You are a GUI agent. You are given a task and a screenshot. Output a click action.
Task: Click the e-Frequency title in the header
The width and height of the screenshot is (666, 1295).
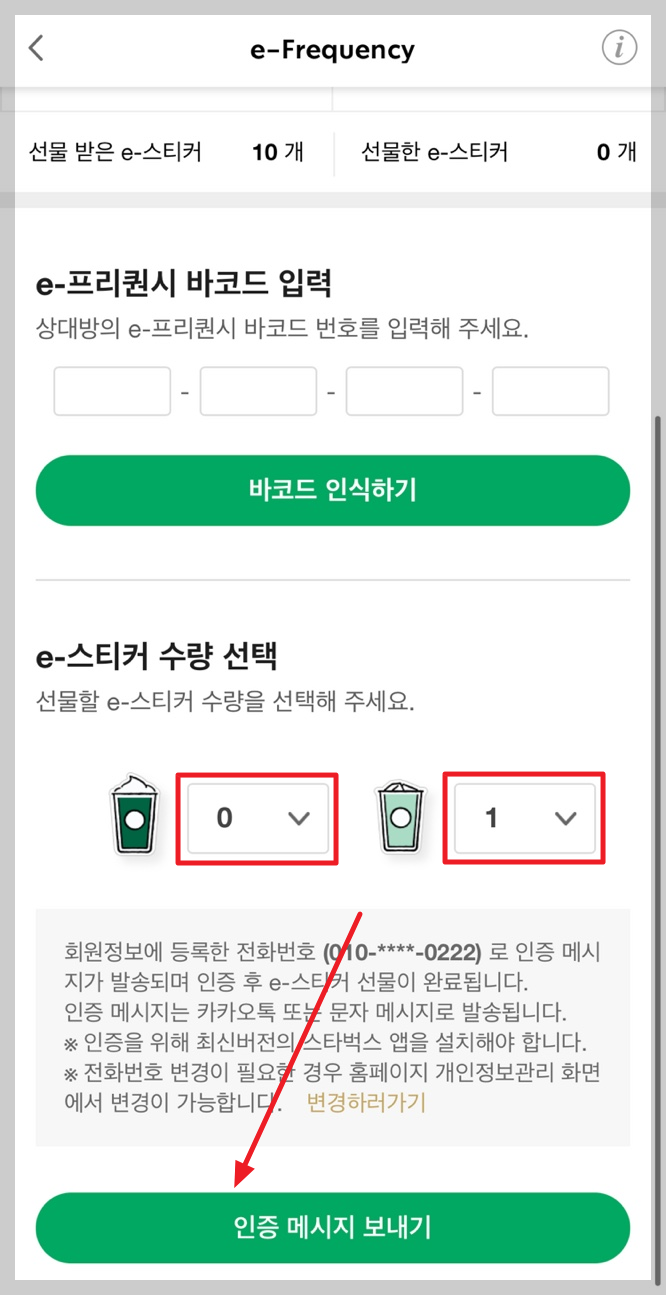(x=333, y=48)
